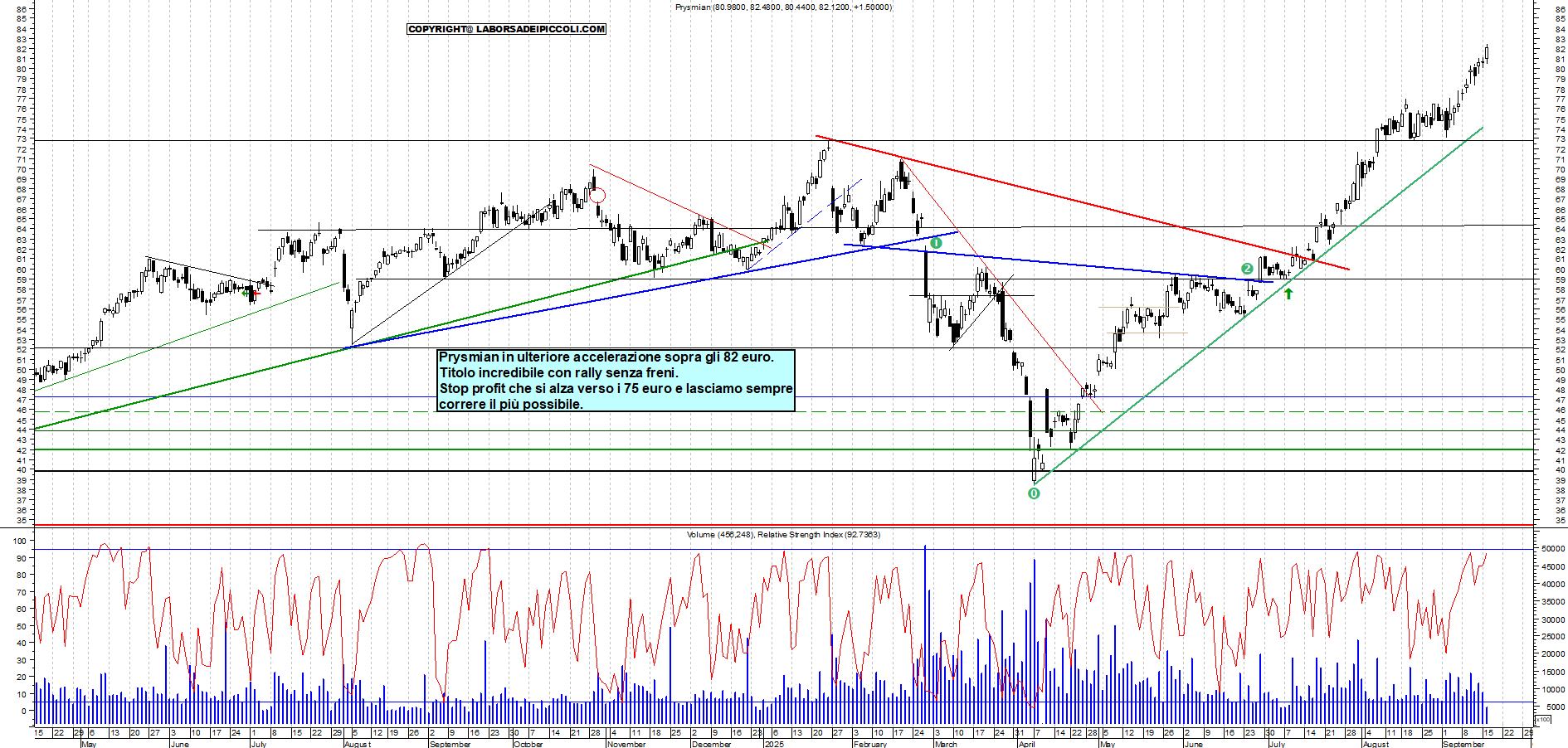
Task: Click the April month label on the time axis
Action: pos(1026,744)
